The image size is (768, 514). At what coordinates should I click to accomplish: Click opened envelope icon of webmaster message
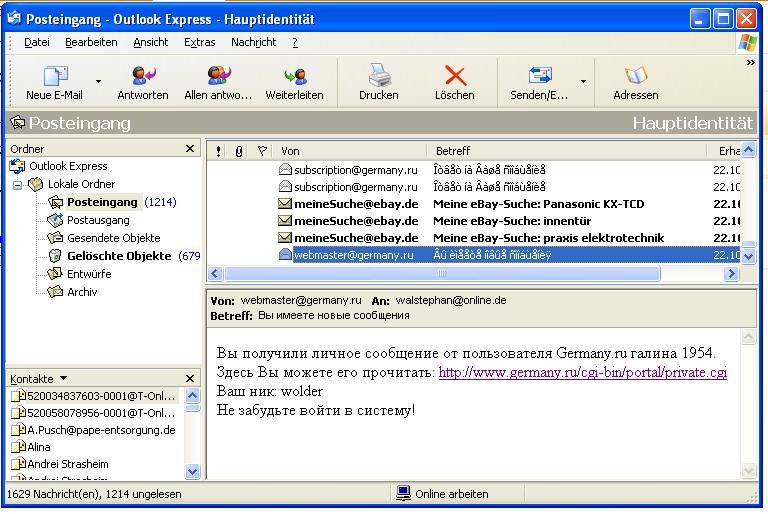[x=285, y=254]
